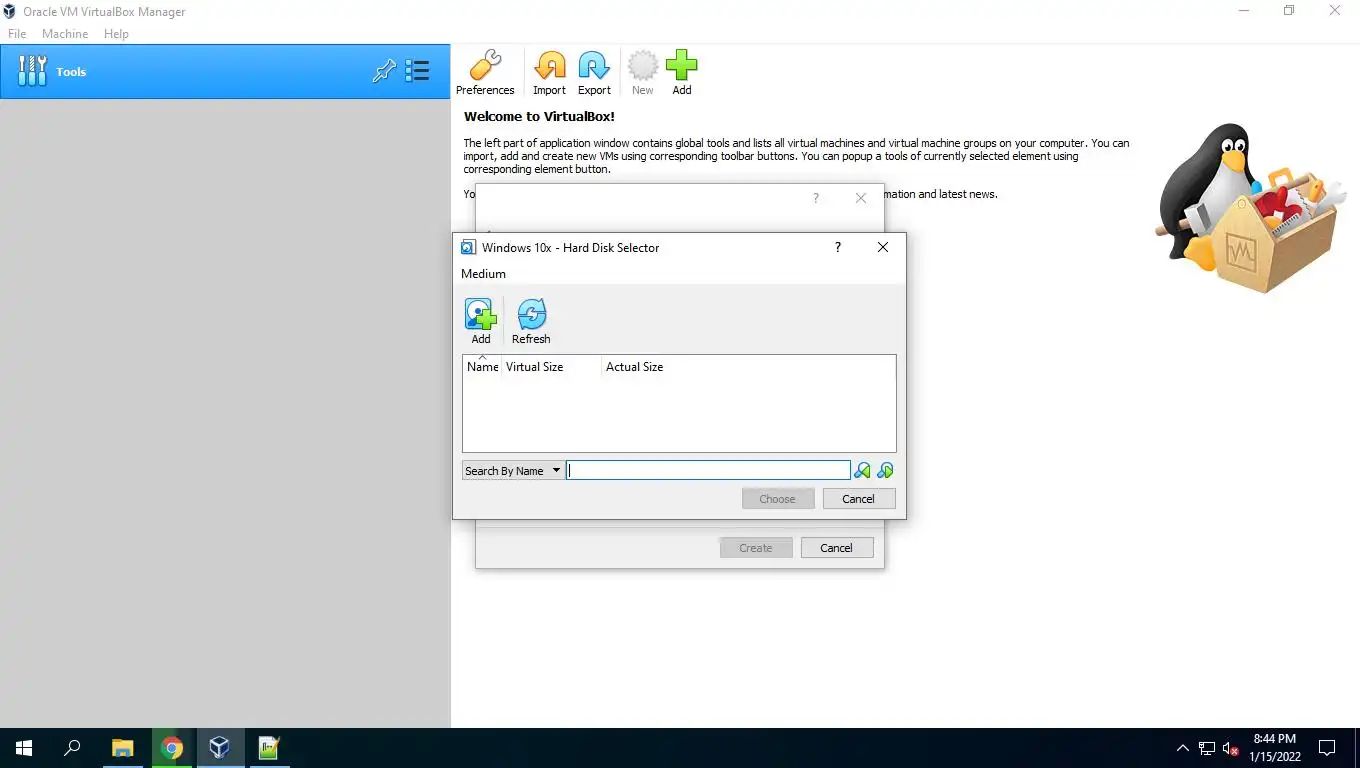1360x768 pixels.
Task: Click the help question mark of background wizard
Action: coord(816,198)
